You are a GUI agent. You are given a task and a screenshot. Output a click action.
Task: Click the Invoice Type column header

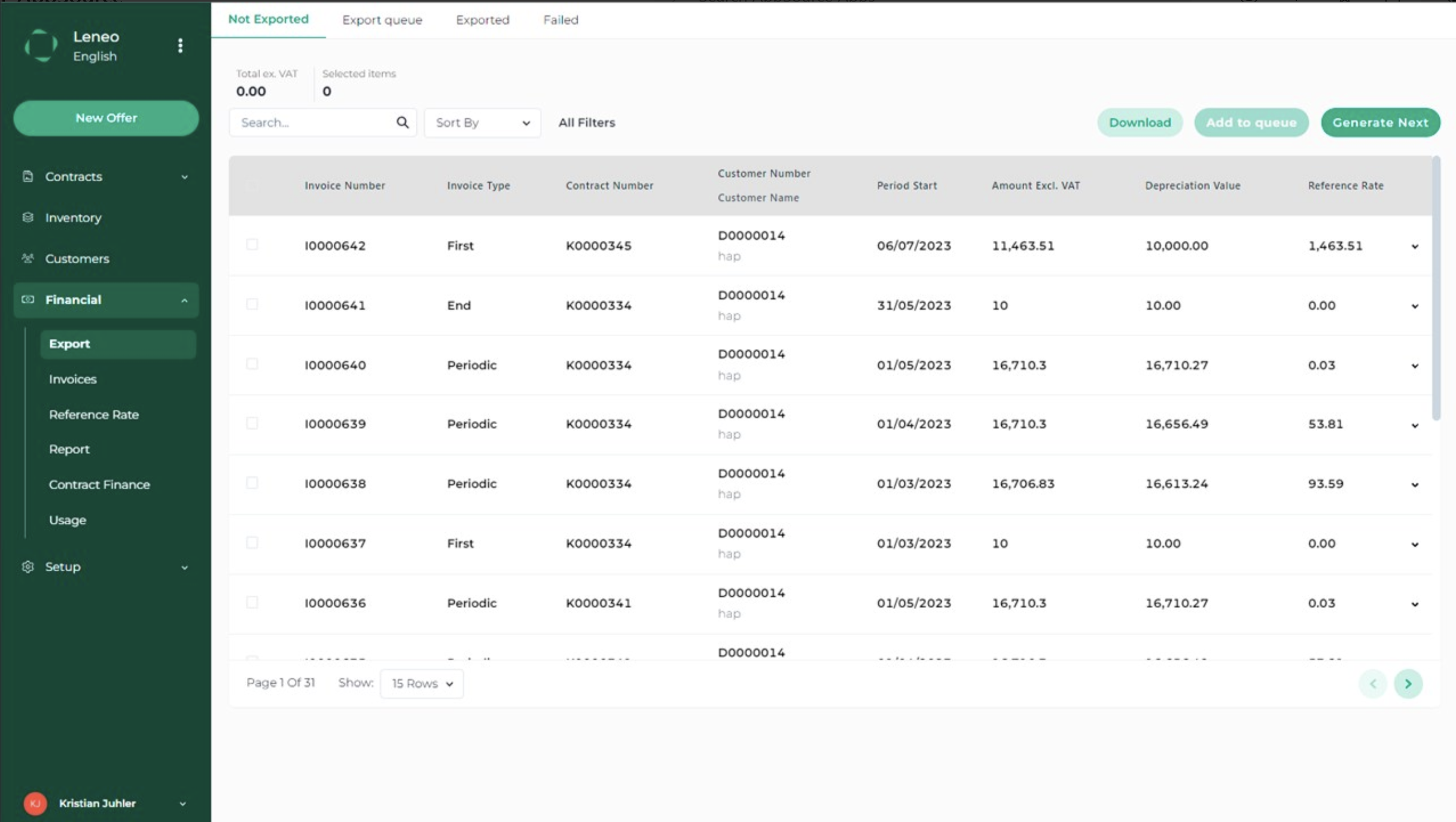[478, 185]
